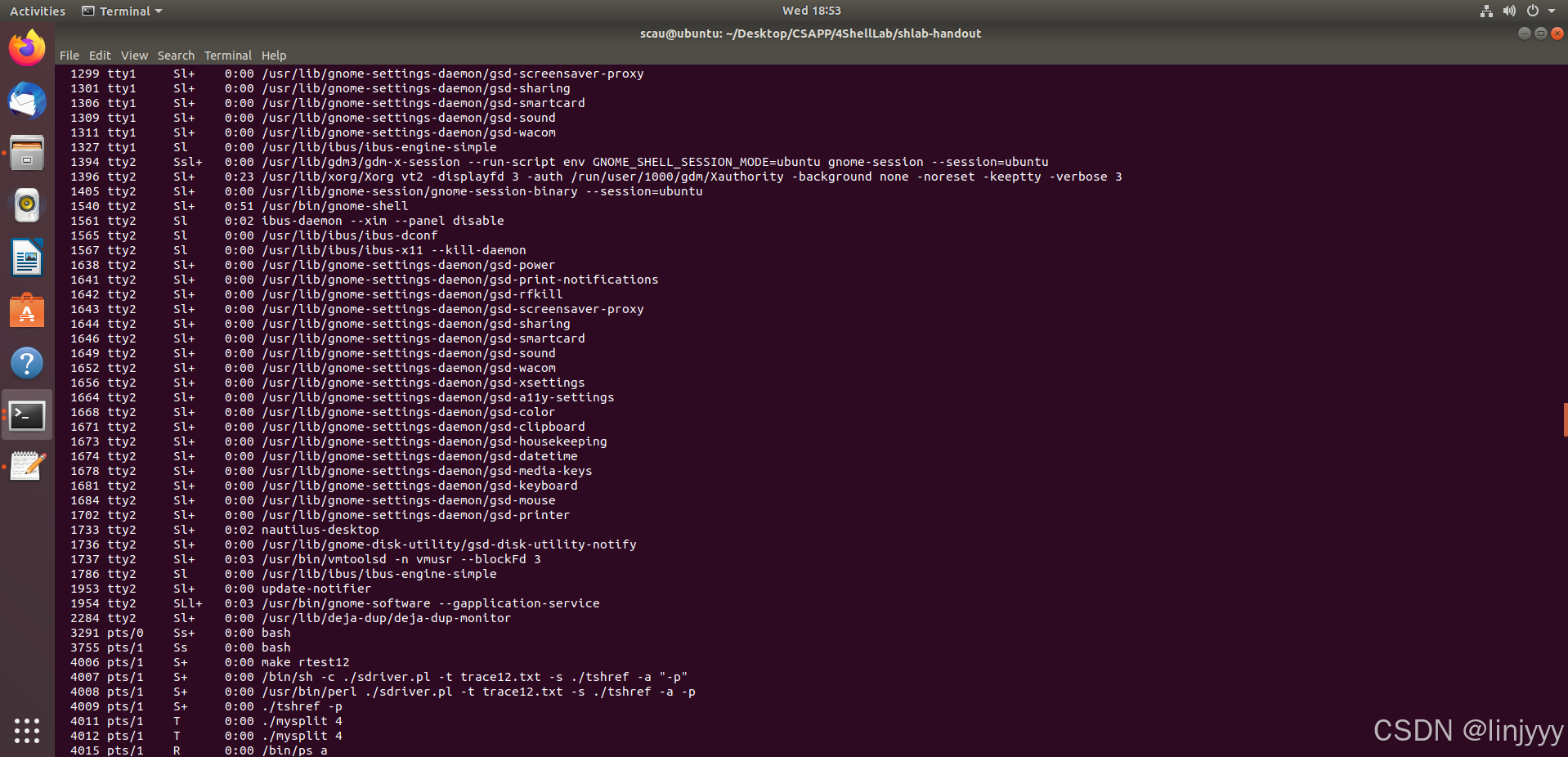The image size is (1568, 757).
Task: Click the vmtoolsd -n vmusr line
Action: point(305,559)
